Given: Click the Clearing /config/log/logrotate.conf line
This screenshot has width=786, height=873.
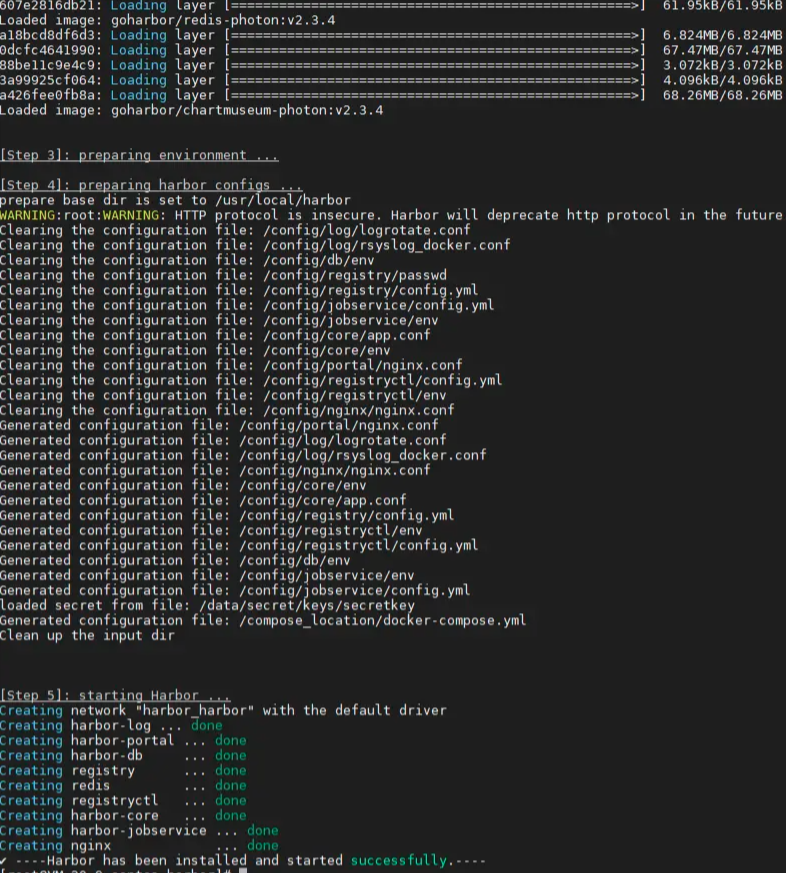Looking at the screenshot, I should 235,230.
